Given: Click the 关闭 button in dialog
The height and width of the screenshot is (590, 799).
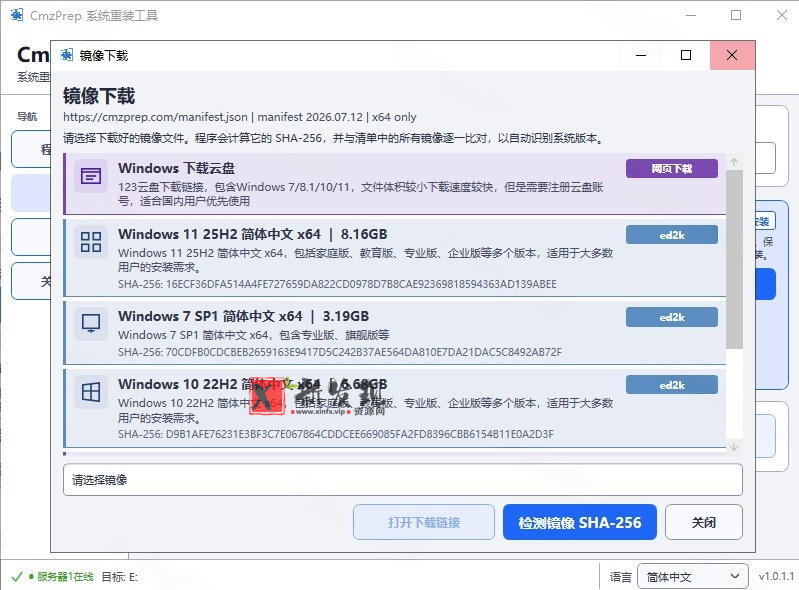Looking at the screenshot, I should tap(704, 522).
